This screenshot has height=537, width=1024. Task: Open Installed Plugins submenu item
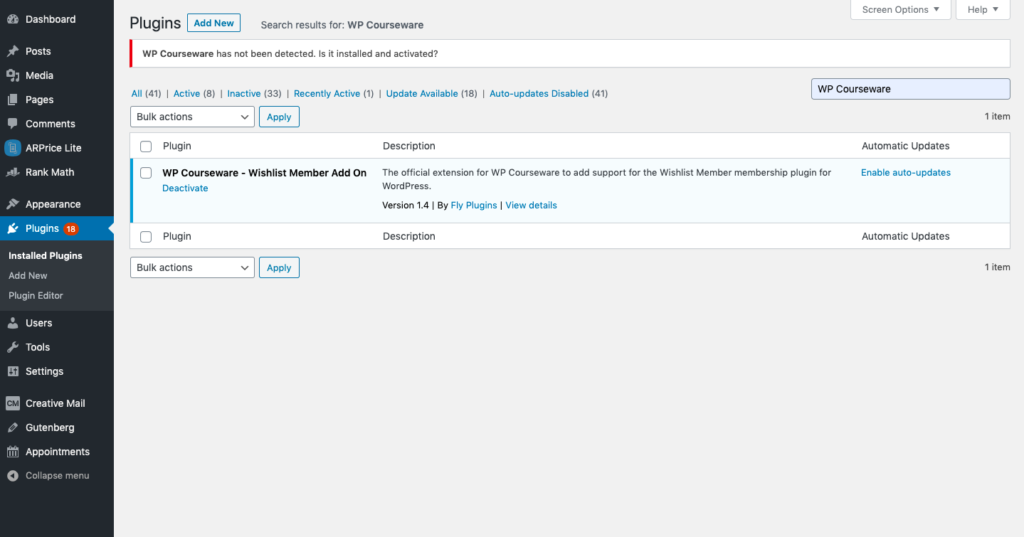pos(45,255)
